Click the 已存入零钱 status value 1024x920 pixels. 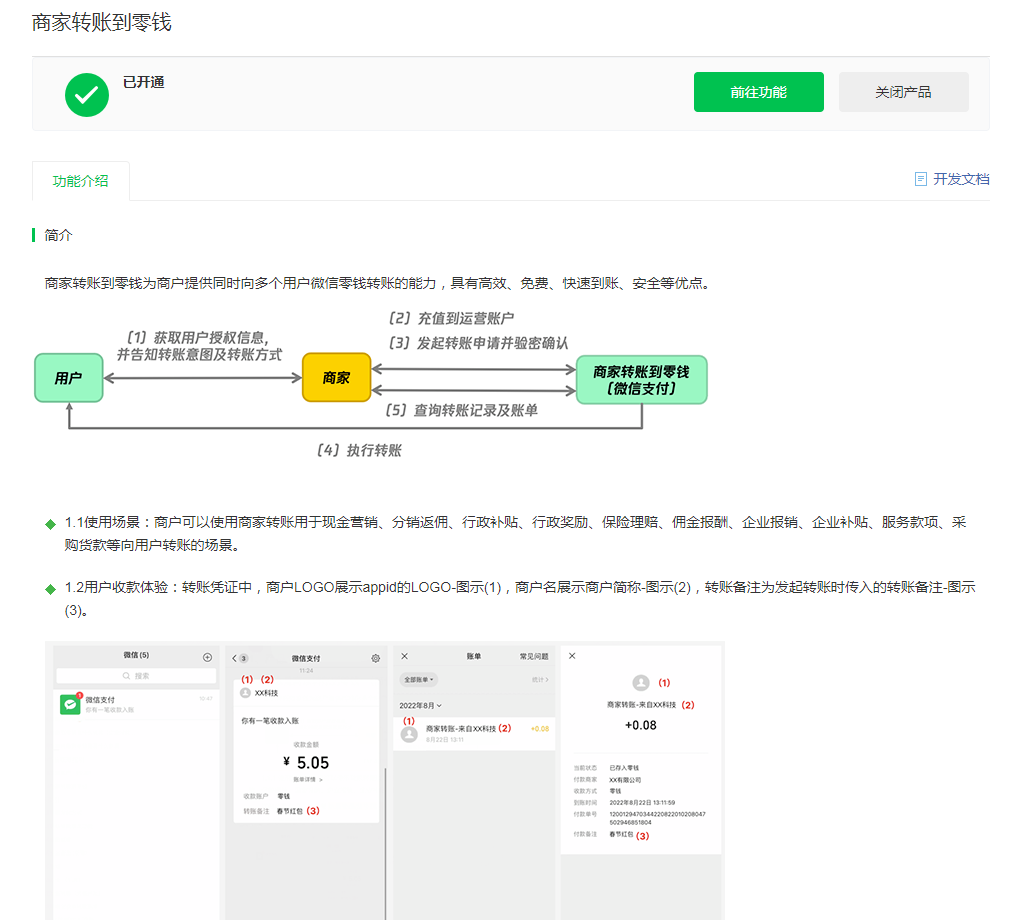pyautogui.click(x=624, y=768)
